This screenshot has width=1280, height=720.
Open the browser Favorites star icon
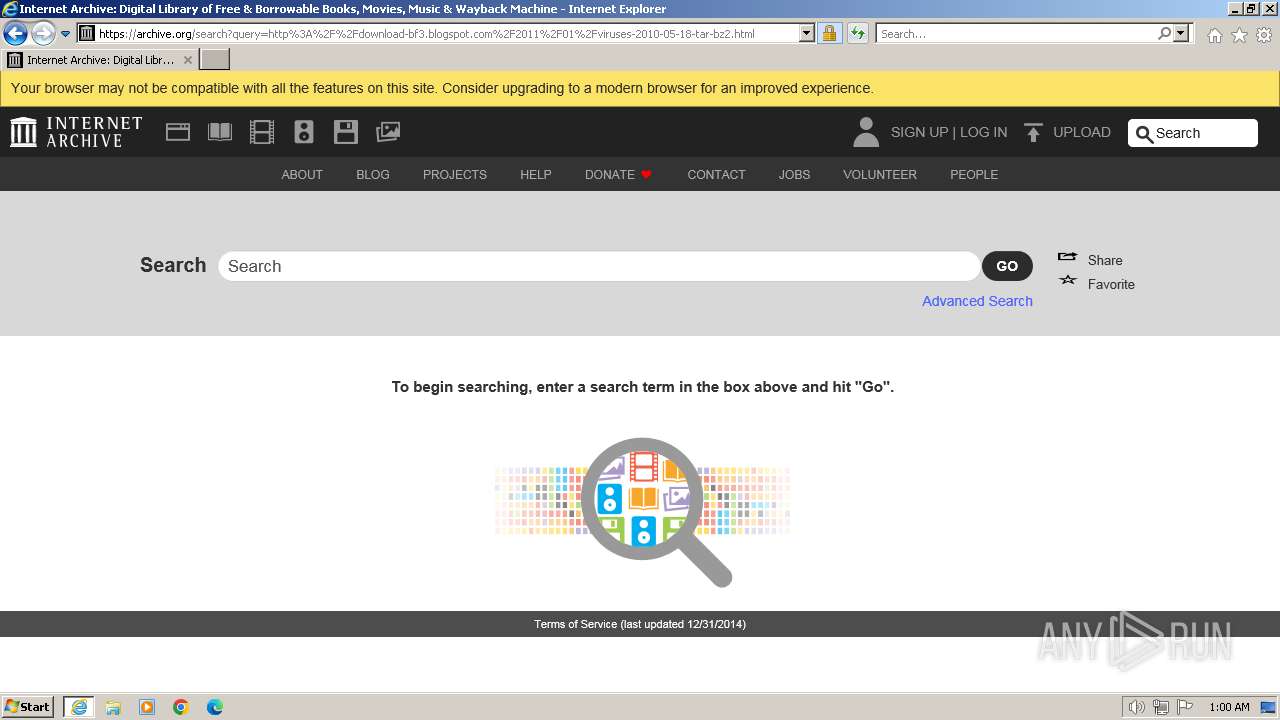coord(1239,35)
